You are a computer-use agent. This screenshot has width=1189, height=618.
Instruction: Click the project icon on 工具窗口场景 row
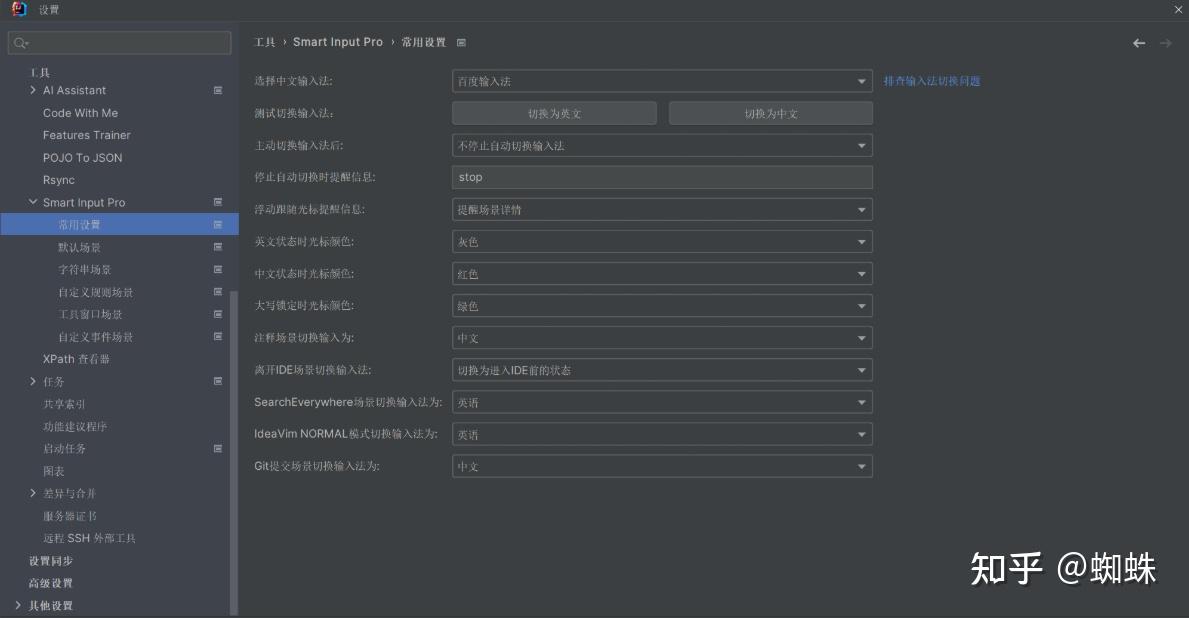click(x=218, y=314)
